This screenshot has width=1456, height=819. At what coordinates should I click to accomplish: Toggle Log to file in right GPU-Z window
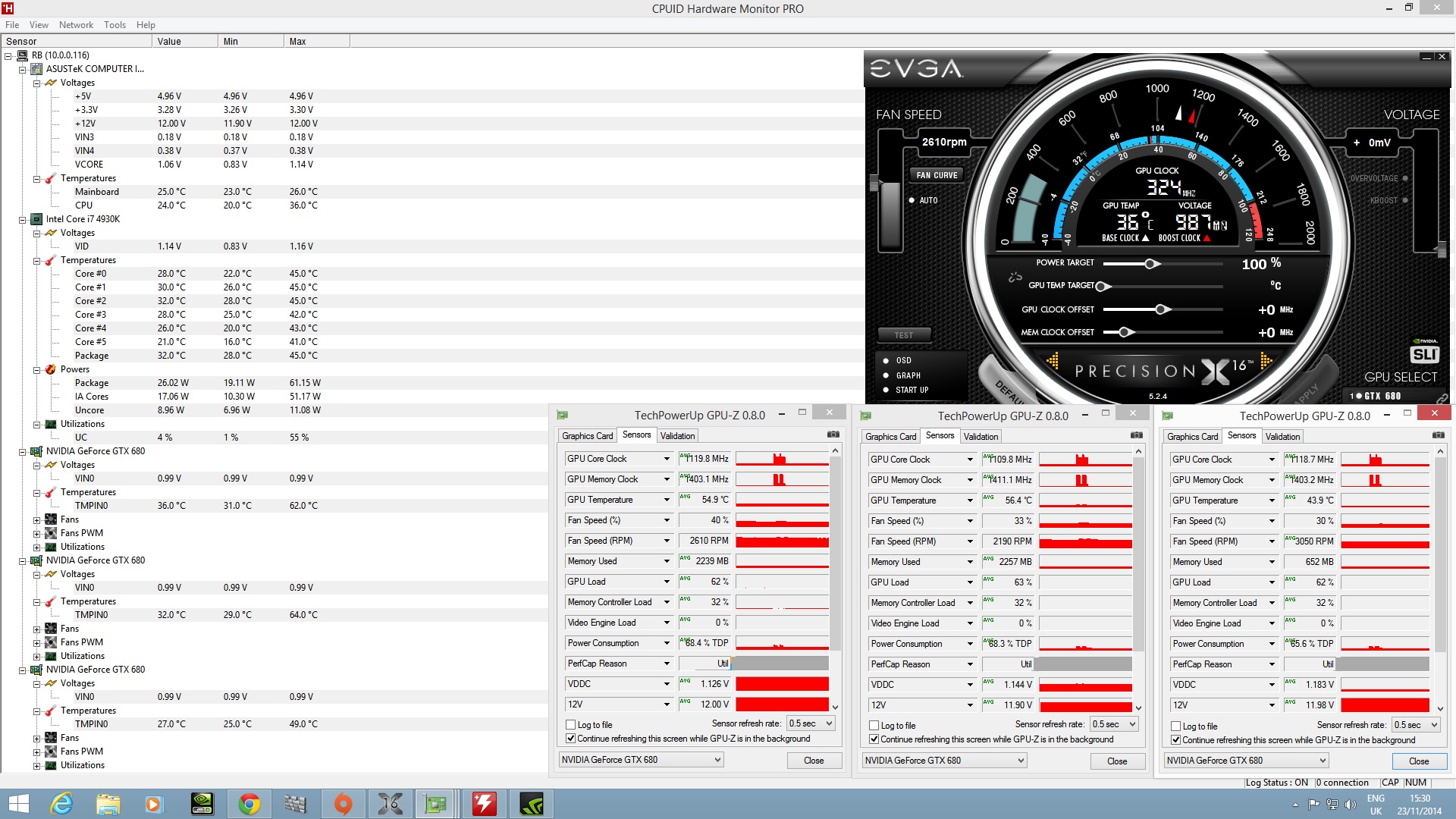(1176, 726)
